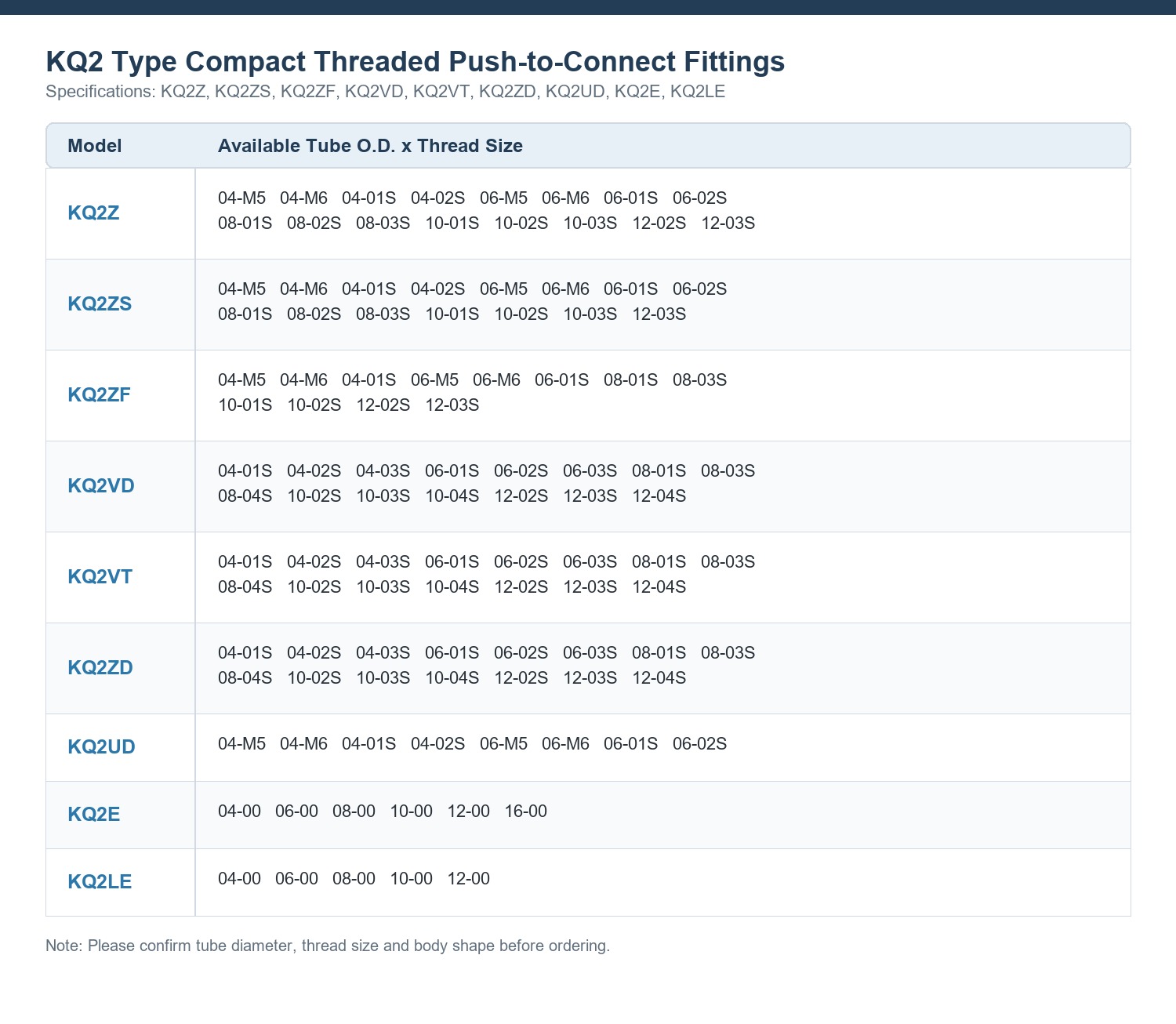
Task: Click 04-M5 in the KQ2UD row
Action: tap(241, 744)
